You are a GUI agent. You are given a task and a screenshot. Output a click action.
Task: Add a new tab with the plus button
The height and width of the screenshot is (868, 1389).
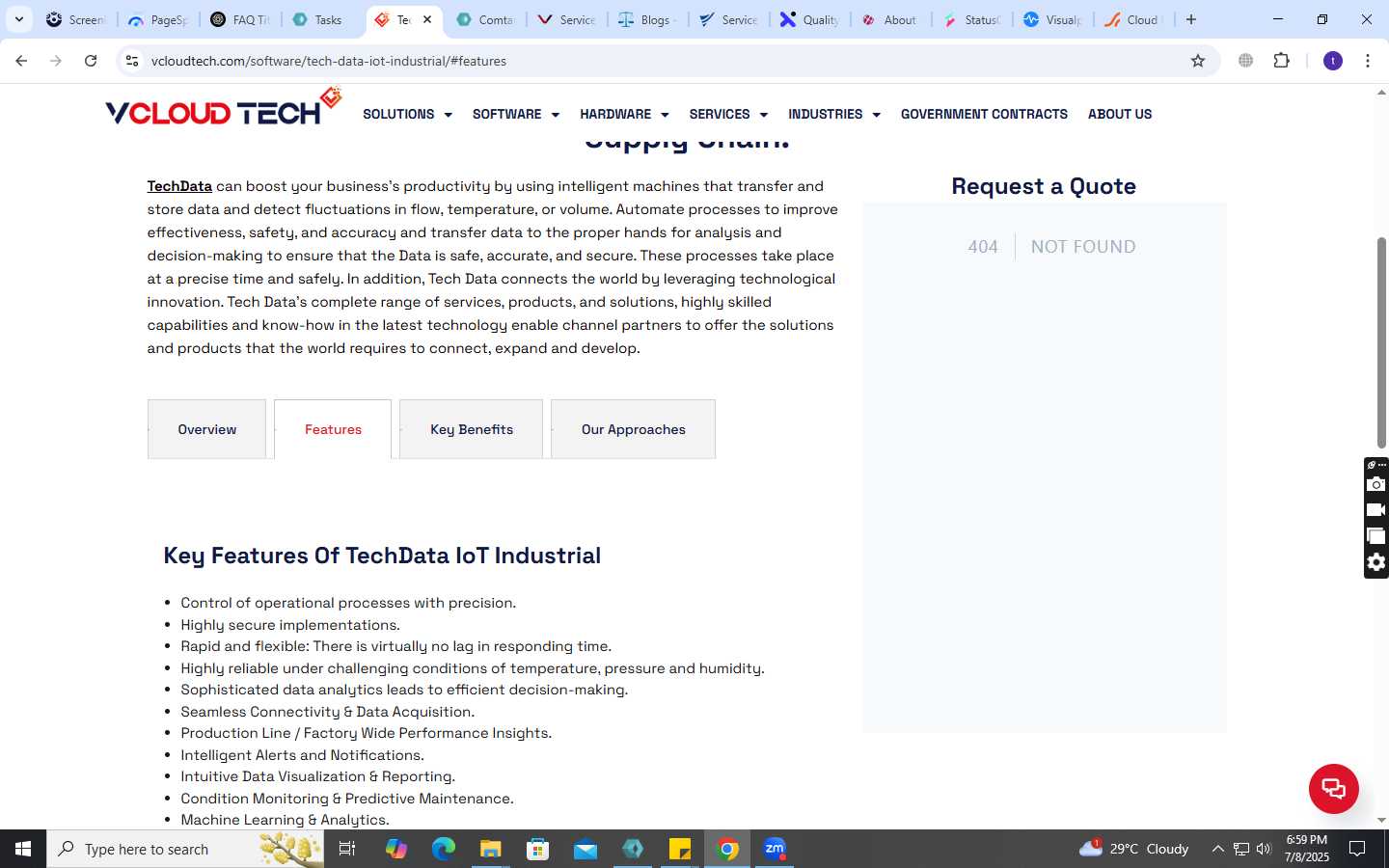coord(1191,19)
